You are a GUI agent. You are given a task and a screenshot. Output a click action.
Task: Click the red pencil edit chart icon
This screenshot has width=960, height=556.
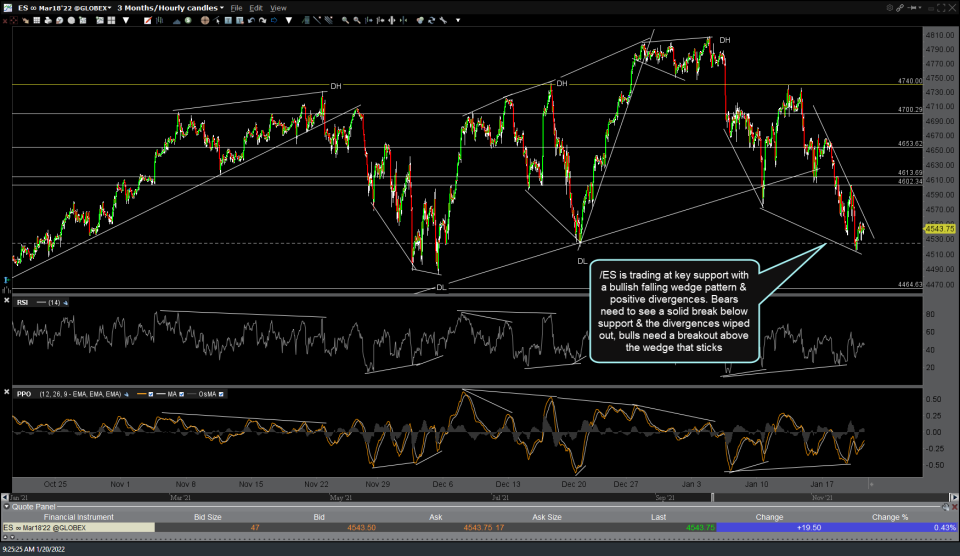pyautogui.click(x=148, y=20)
